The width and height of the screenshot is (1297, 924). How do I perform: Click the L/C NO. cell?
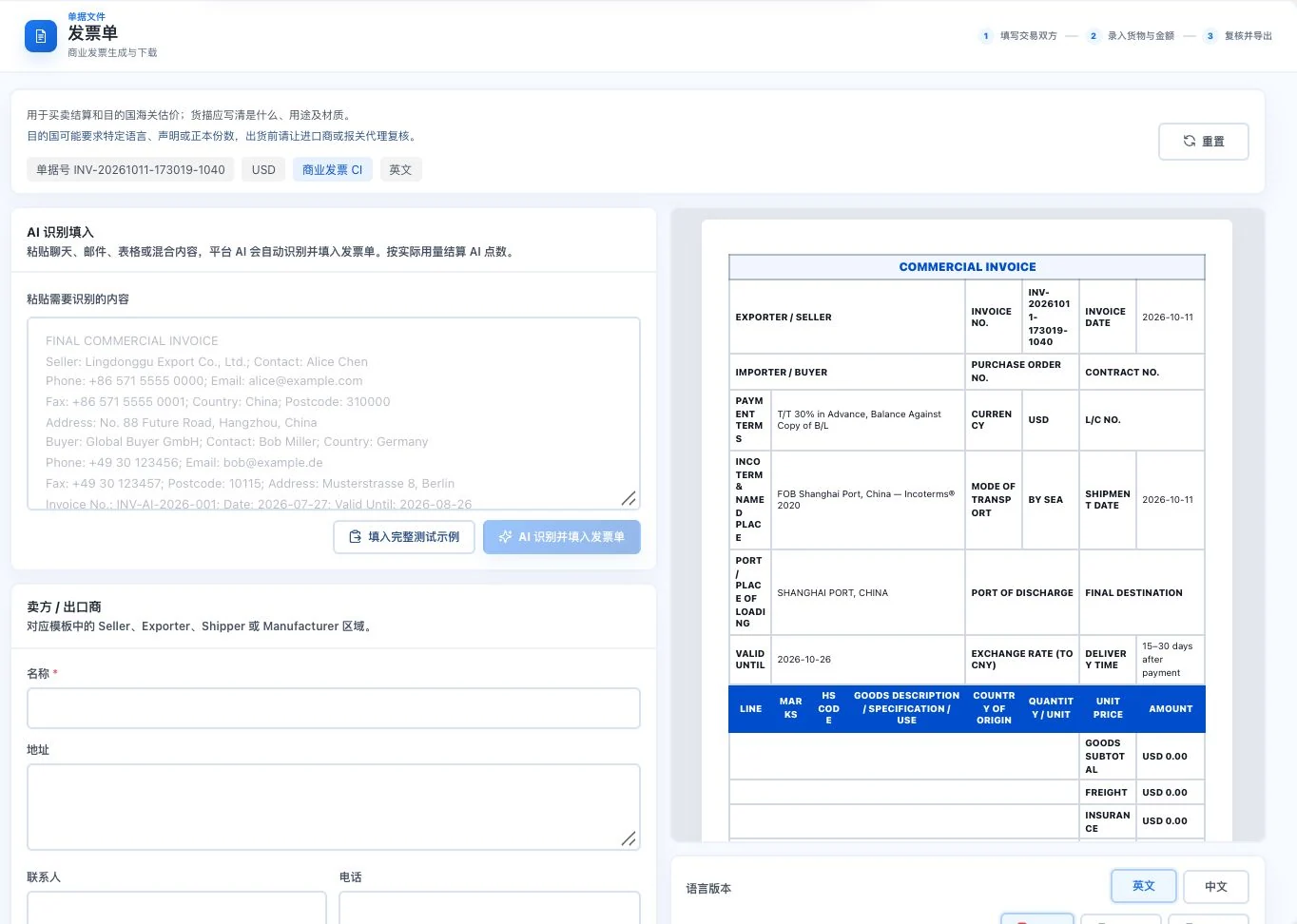click(x=1142, y=420)
